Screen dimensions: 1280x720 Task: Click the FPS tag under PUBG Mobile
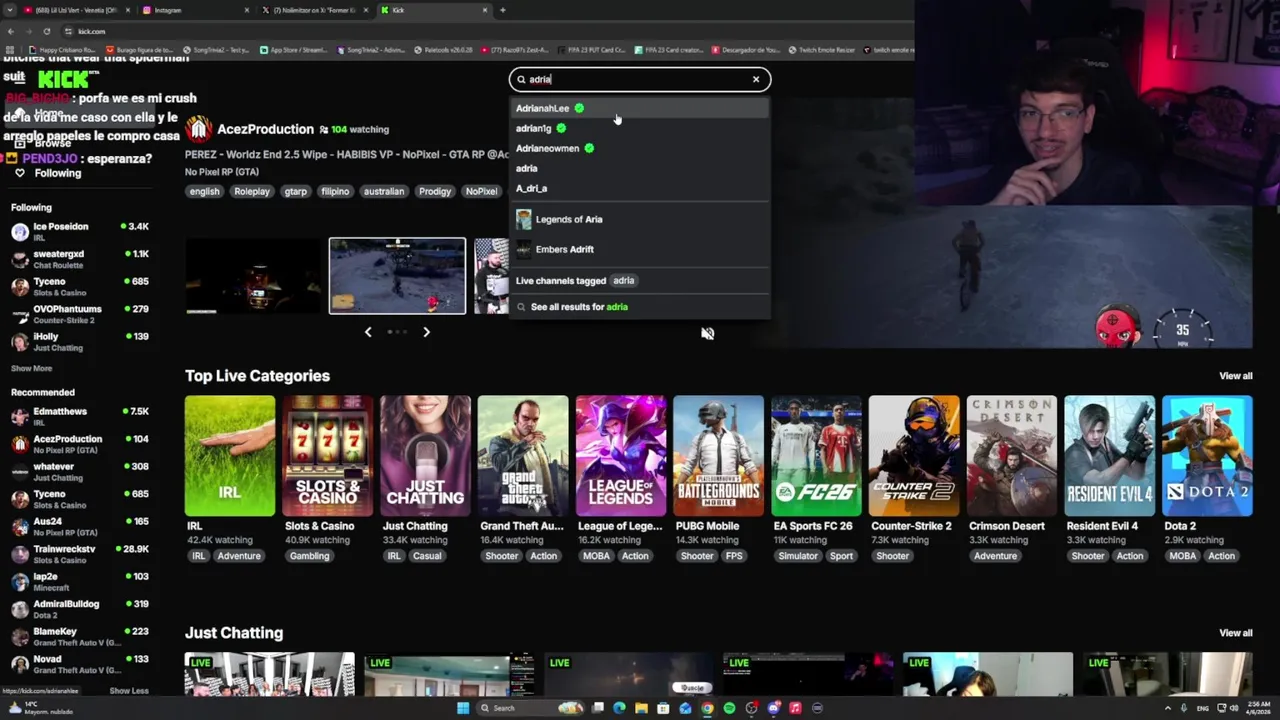tap(734, 556)
